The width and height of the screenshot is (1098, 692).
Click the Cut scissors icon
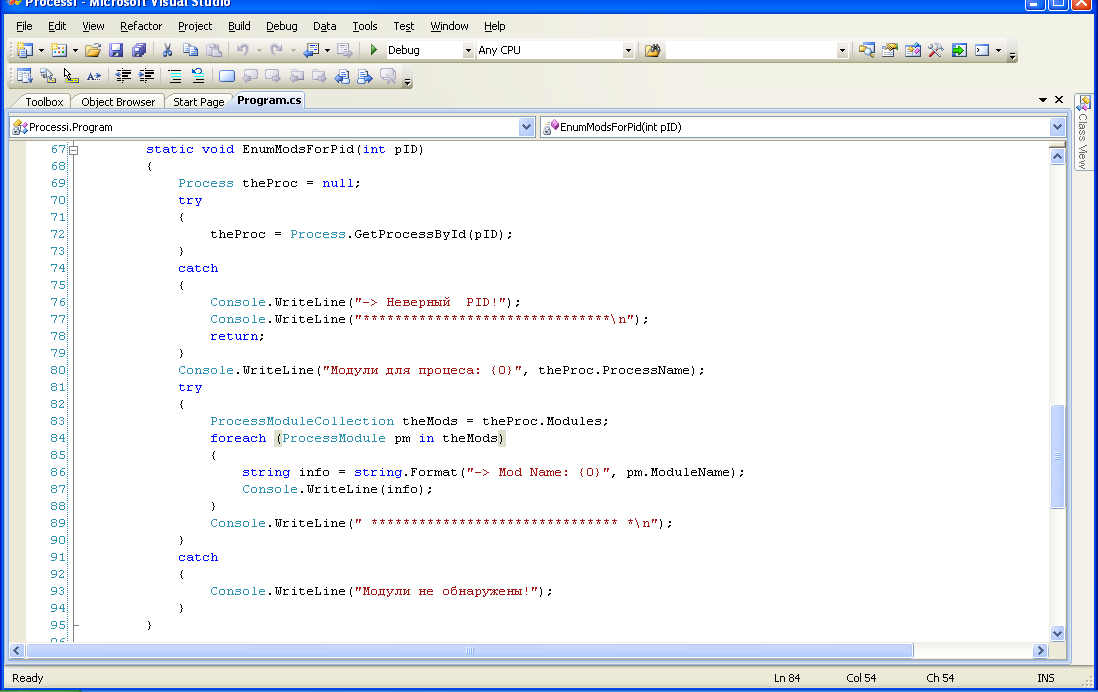coord(167,50)
